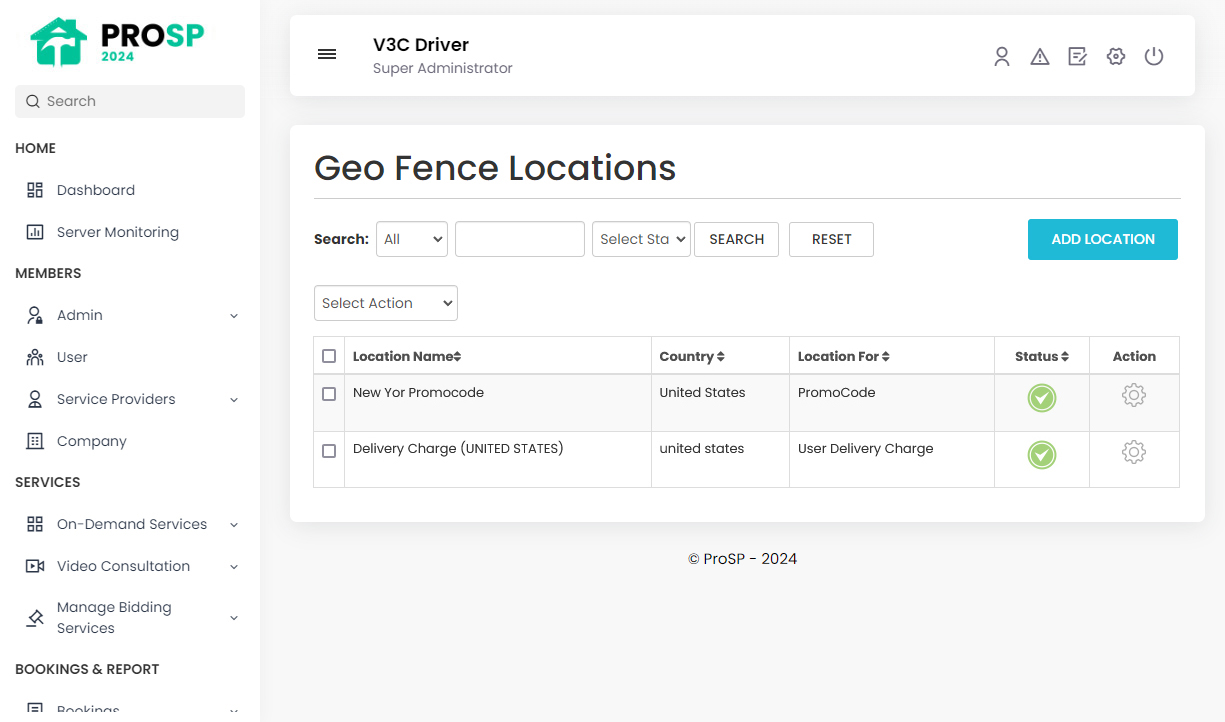
Task: Click the 'User Delivery Charge' cell
Action: (866, 449)
